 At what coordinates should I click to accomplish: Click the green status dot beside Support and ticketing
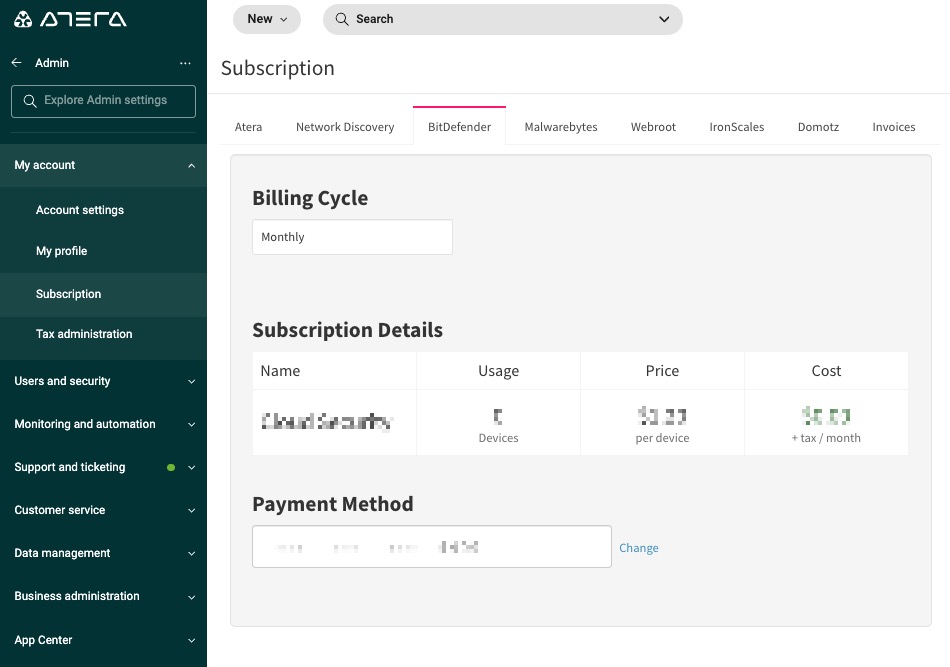tap(171, 467)
